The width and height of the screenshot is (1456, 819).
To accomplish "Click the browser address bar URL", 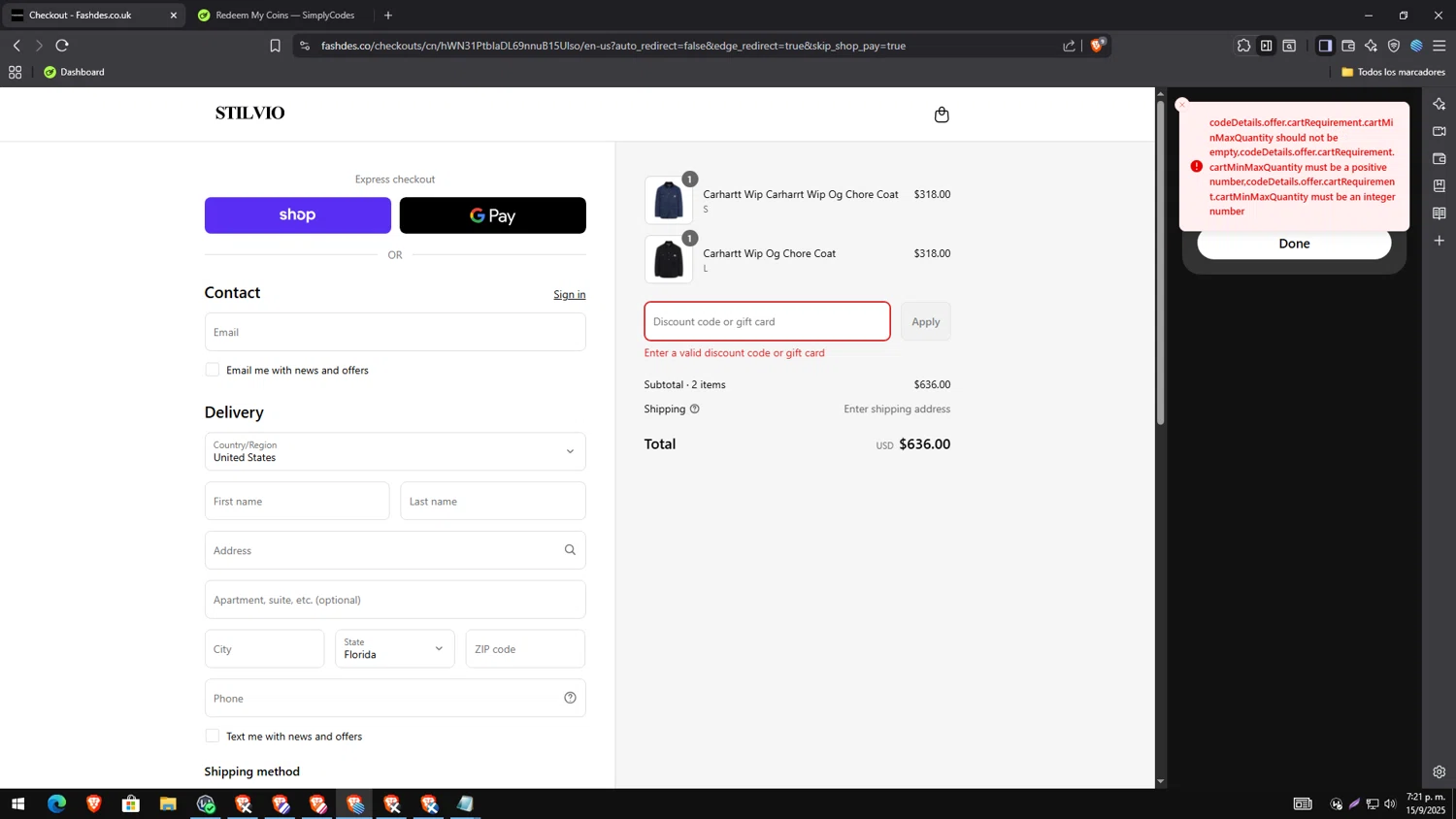I will click(612, 46).
